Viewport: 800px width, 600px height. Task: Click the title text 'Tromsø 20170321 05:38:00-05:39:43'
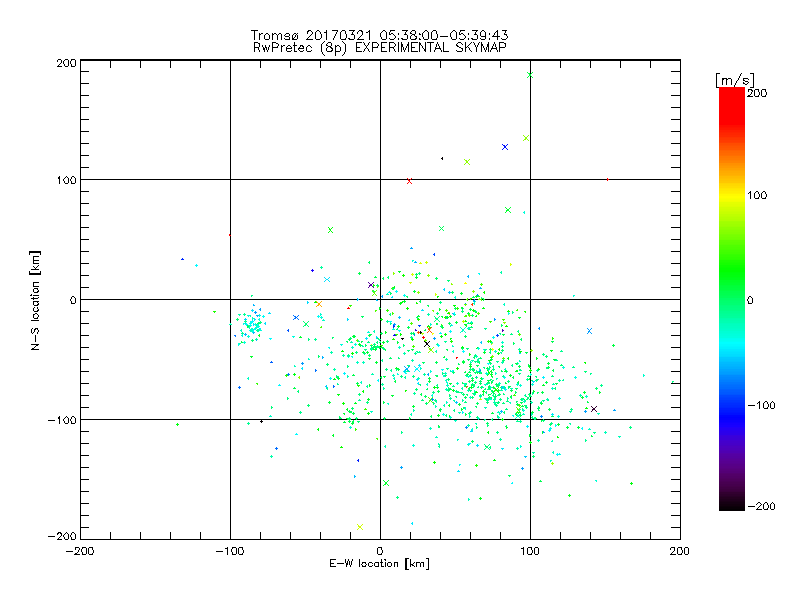click(x=379, y=35)
